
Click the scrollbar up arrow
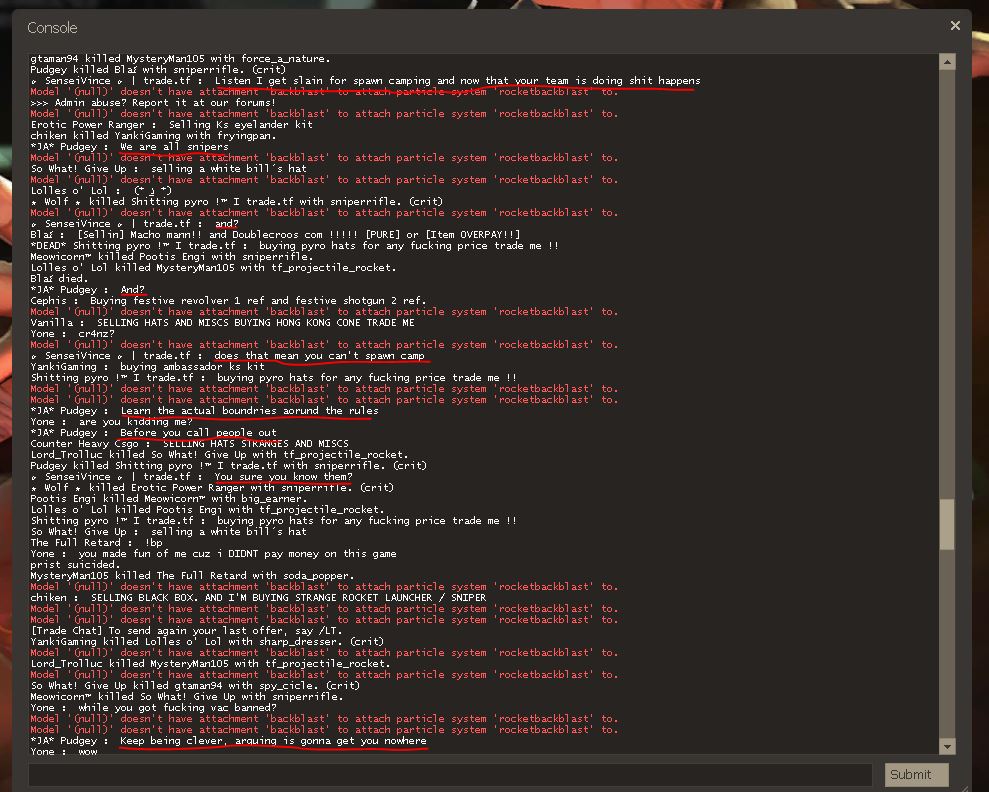tap(947, 62)
